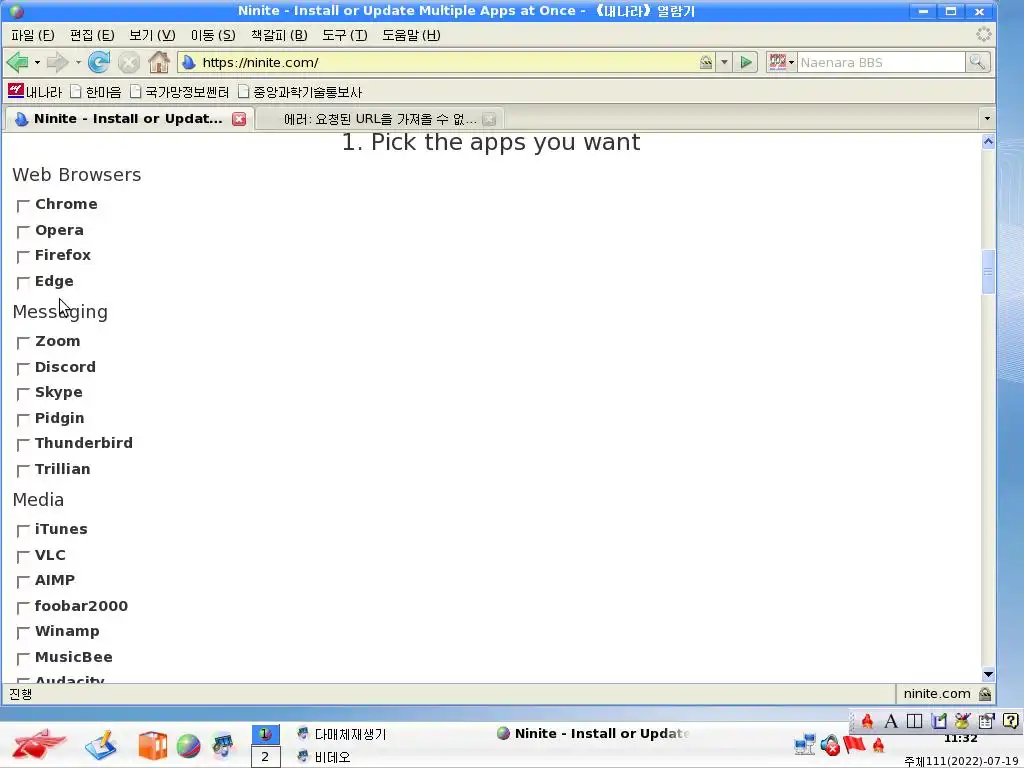Click the search magnifier button

[x=978, y=63]
